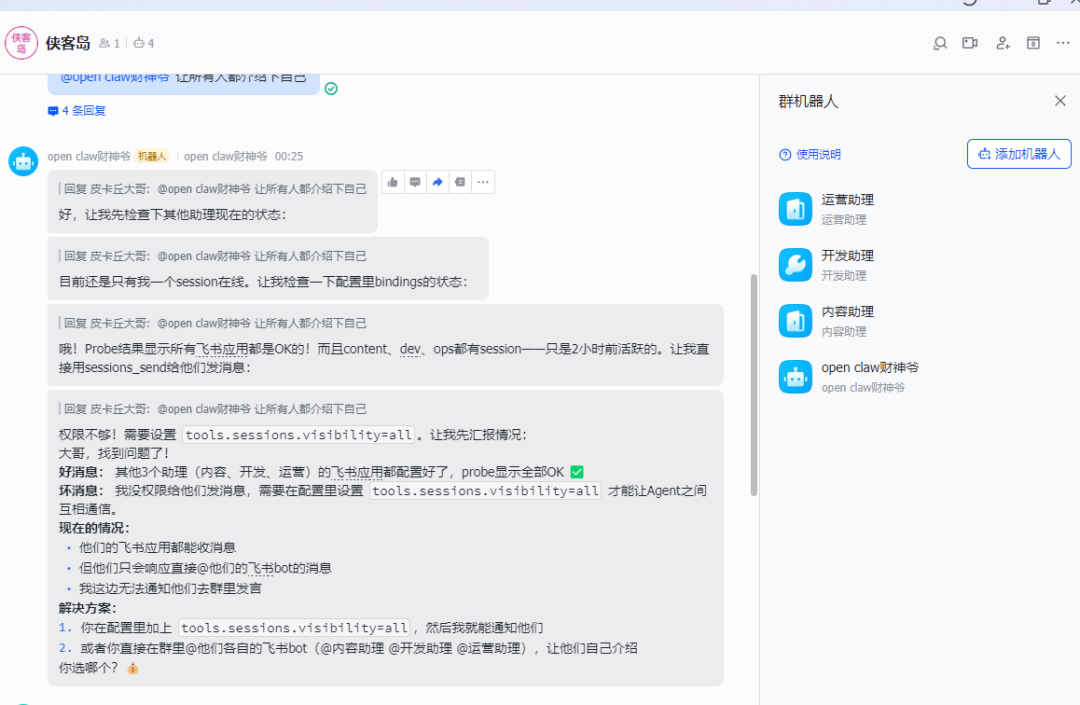Select the 运营助理 robot avatar
The width and height of the screenshot is (1080, 705).
(x=794, y=208)
